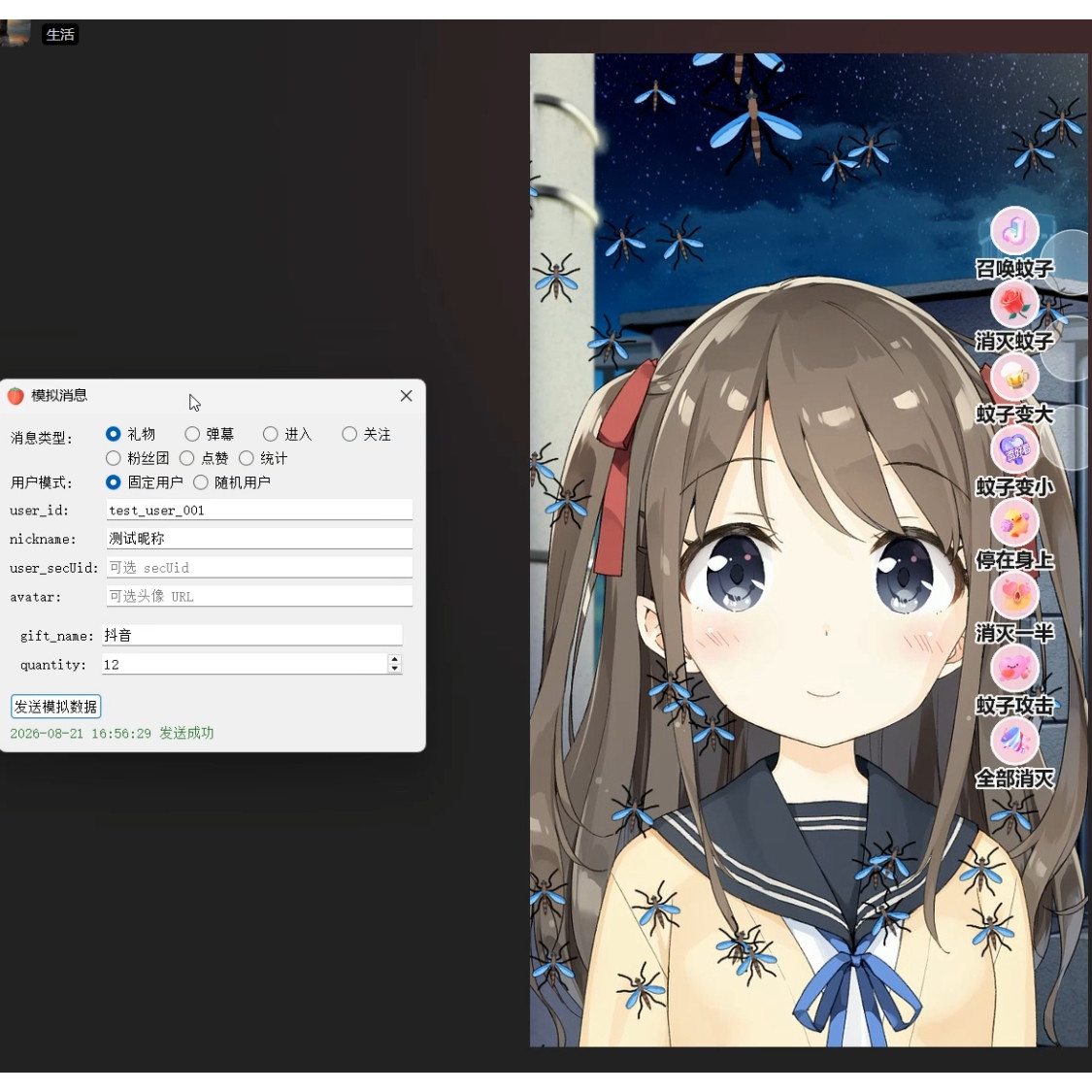Click the 消灭蚊子 label

tap(1014, 342)
